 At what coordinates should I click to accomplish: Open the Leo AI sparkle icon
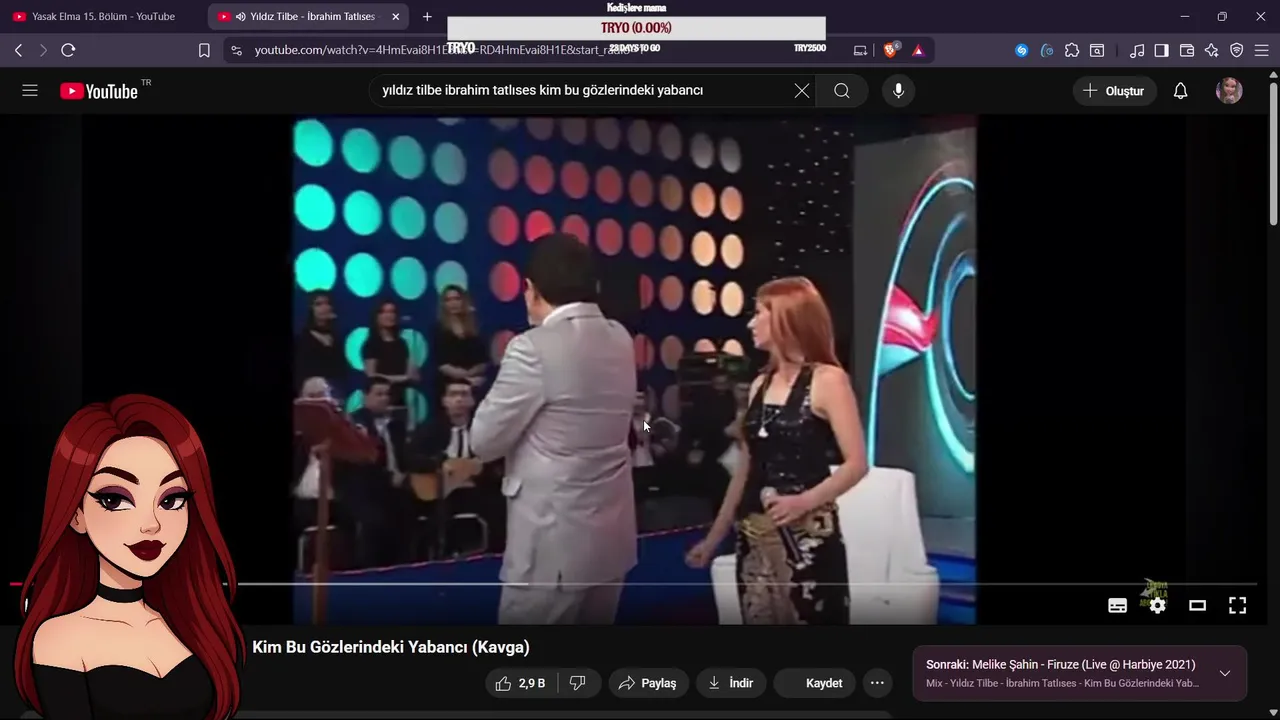click(x=1211, y=50)
